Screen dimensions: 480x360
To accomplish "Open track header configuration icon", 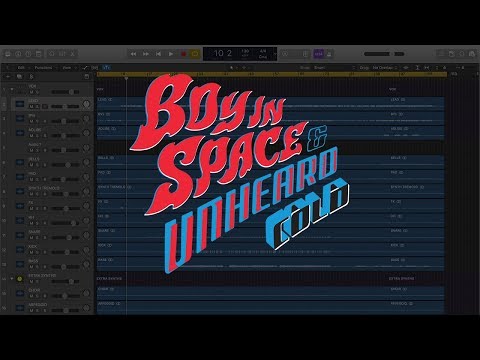I will (x=87, y=77).
